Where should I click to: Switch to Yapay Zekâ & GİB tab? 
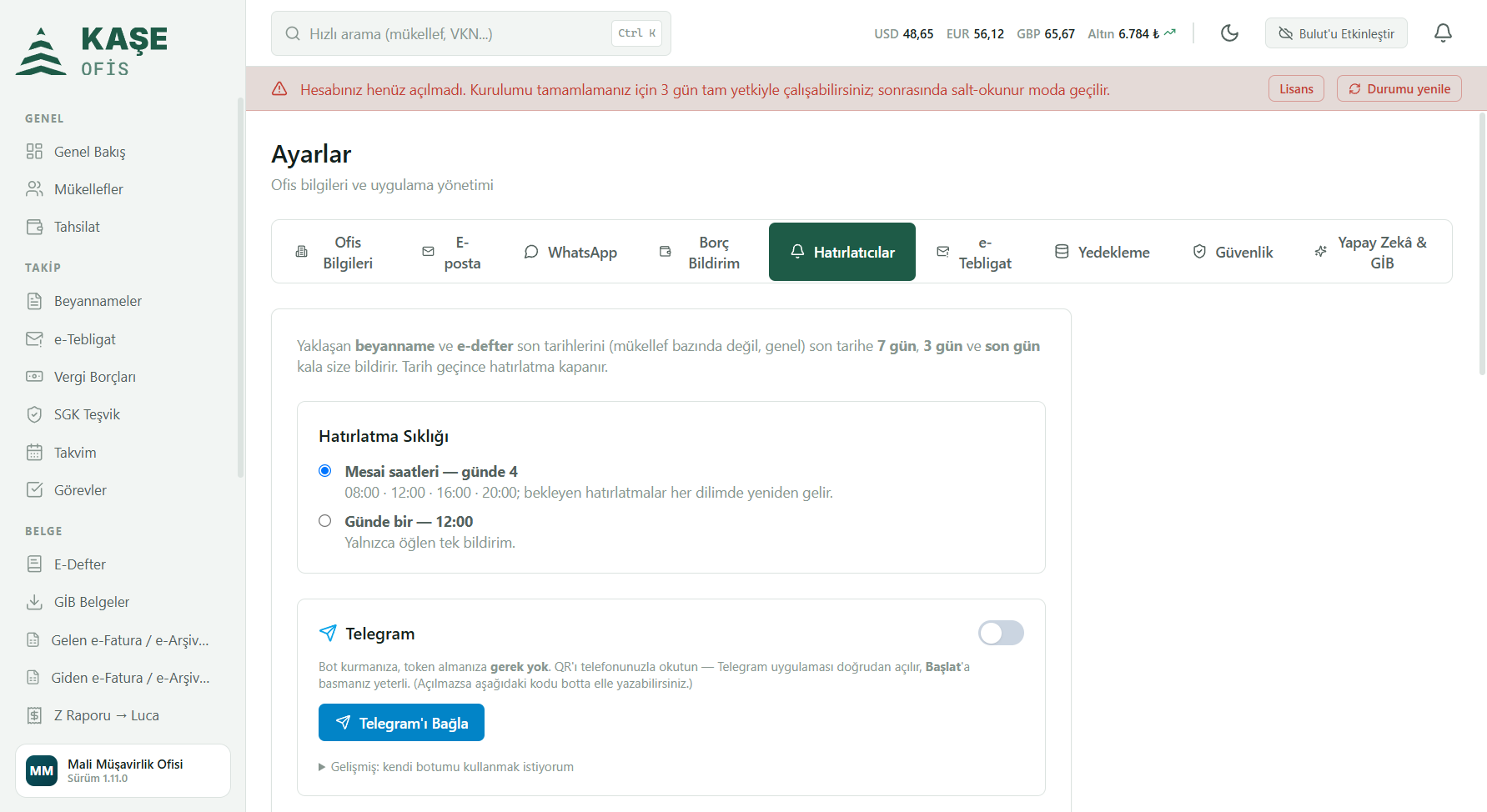pos(1371,252)
